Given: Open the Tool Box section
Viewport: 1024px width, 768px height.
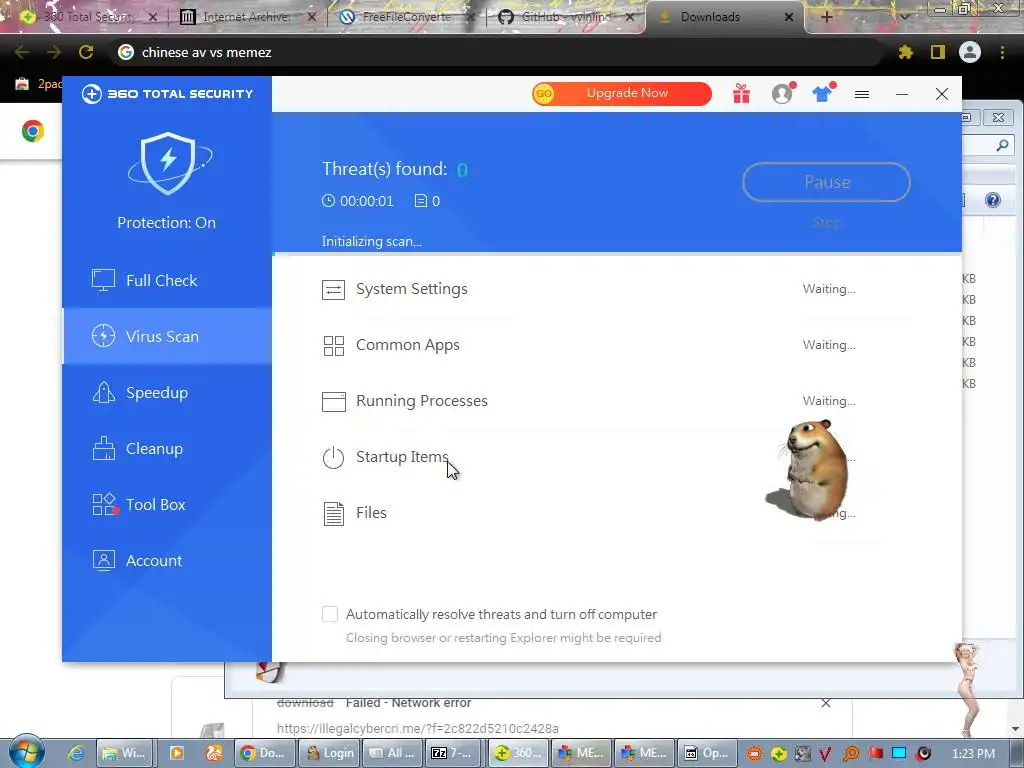Looking at the screenshot, I should pos(167,504).
